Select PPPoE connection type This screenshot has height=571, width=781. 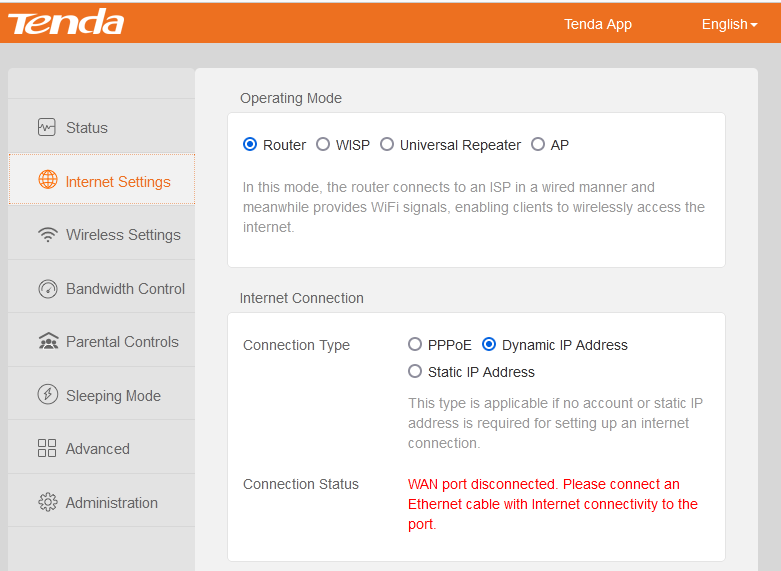[x=415, y=345]
